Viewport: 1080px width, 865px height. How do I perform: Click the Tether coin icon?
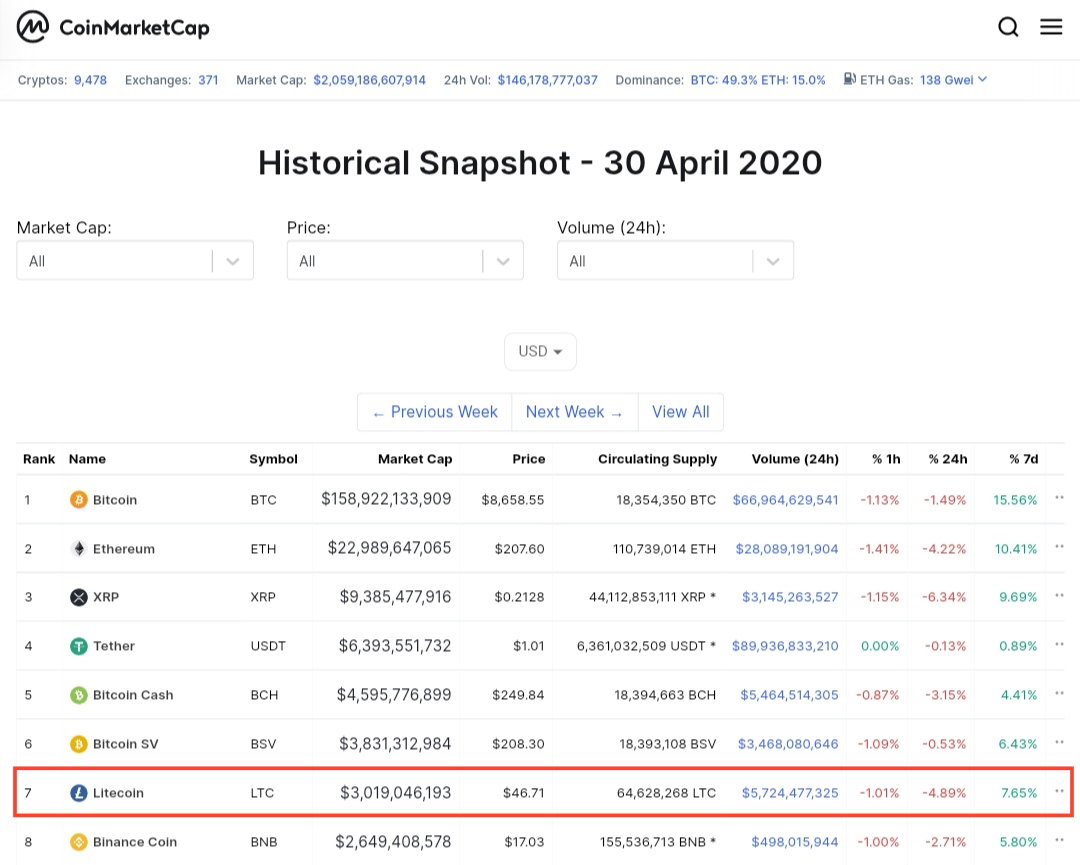tap(79, 646)
